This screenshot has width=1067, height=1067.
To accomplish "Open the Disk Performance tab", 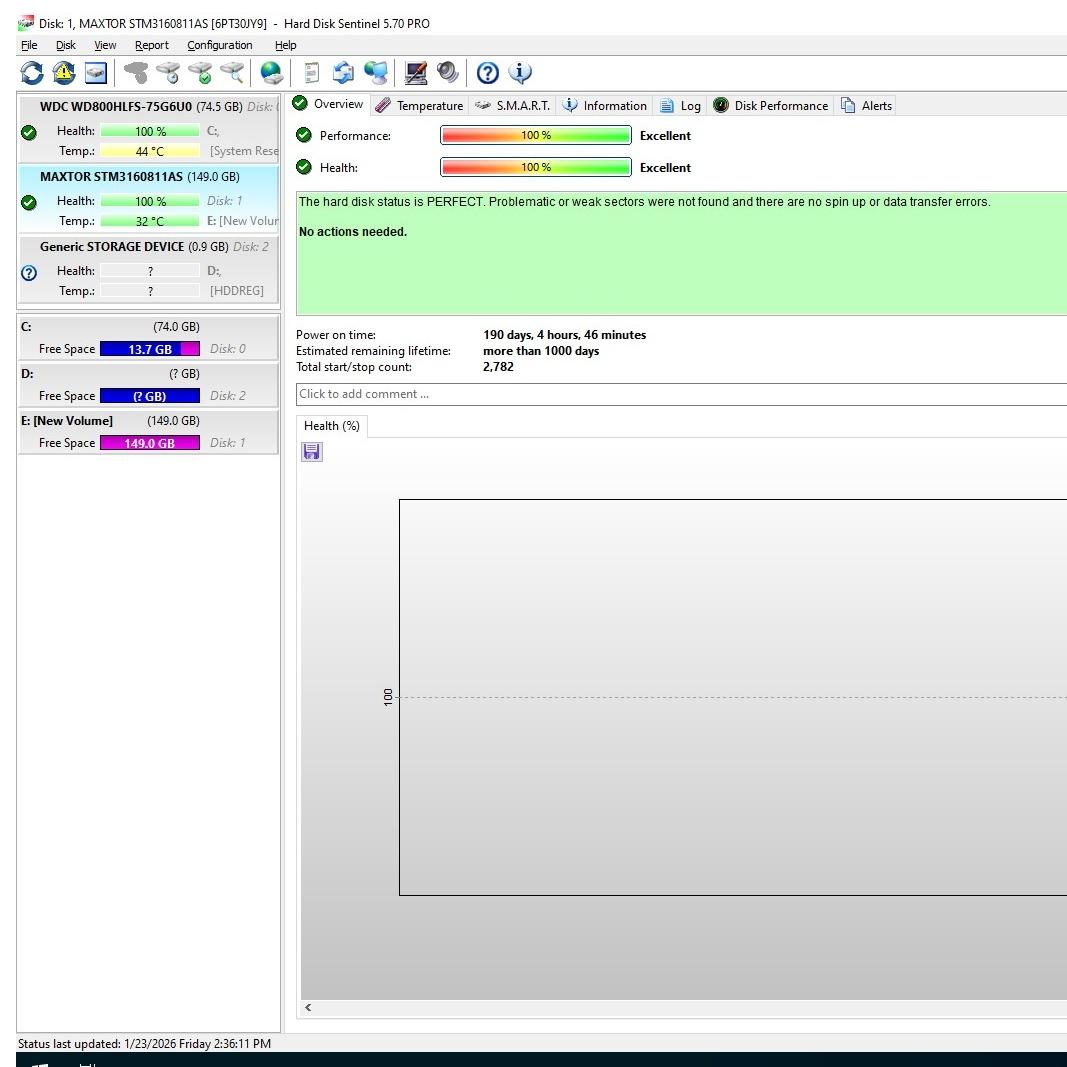I will pyautogui.click(x=770, y=105).
